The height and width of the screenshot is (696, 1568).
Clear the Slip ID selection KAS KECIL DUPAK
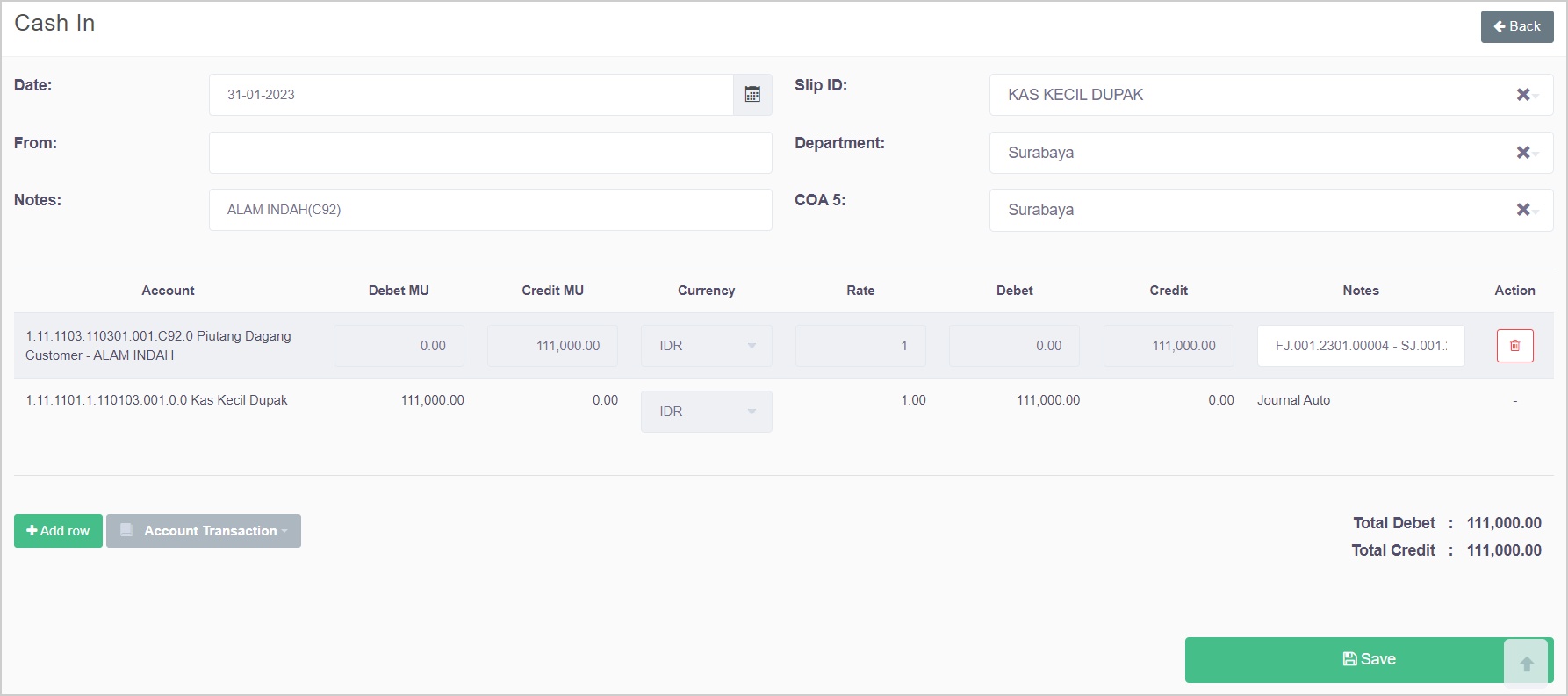(1522, 95)
